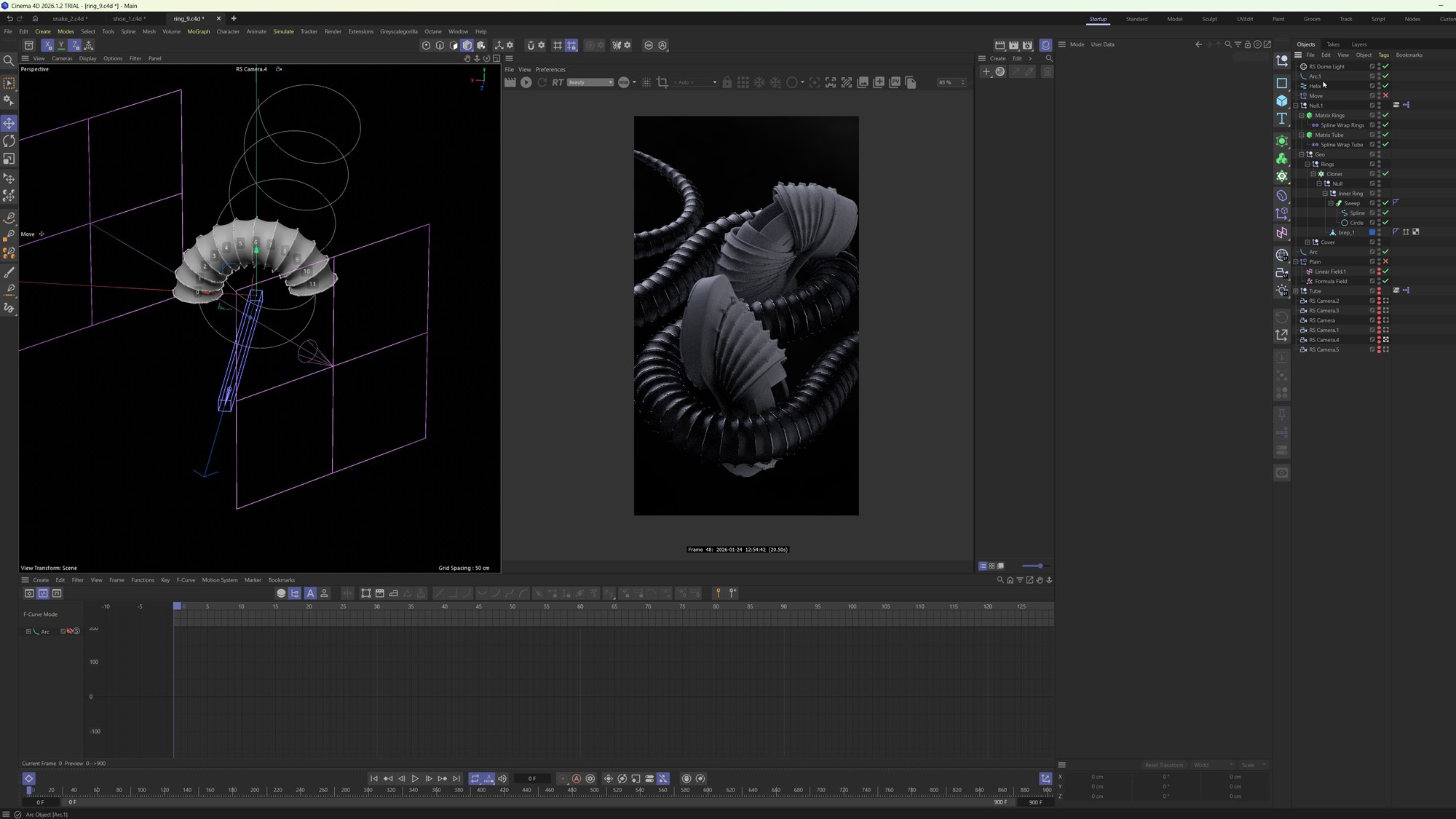Click the Play forwards transport button

coord(415,779)
